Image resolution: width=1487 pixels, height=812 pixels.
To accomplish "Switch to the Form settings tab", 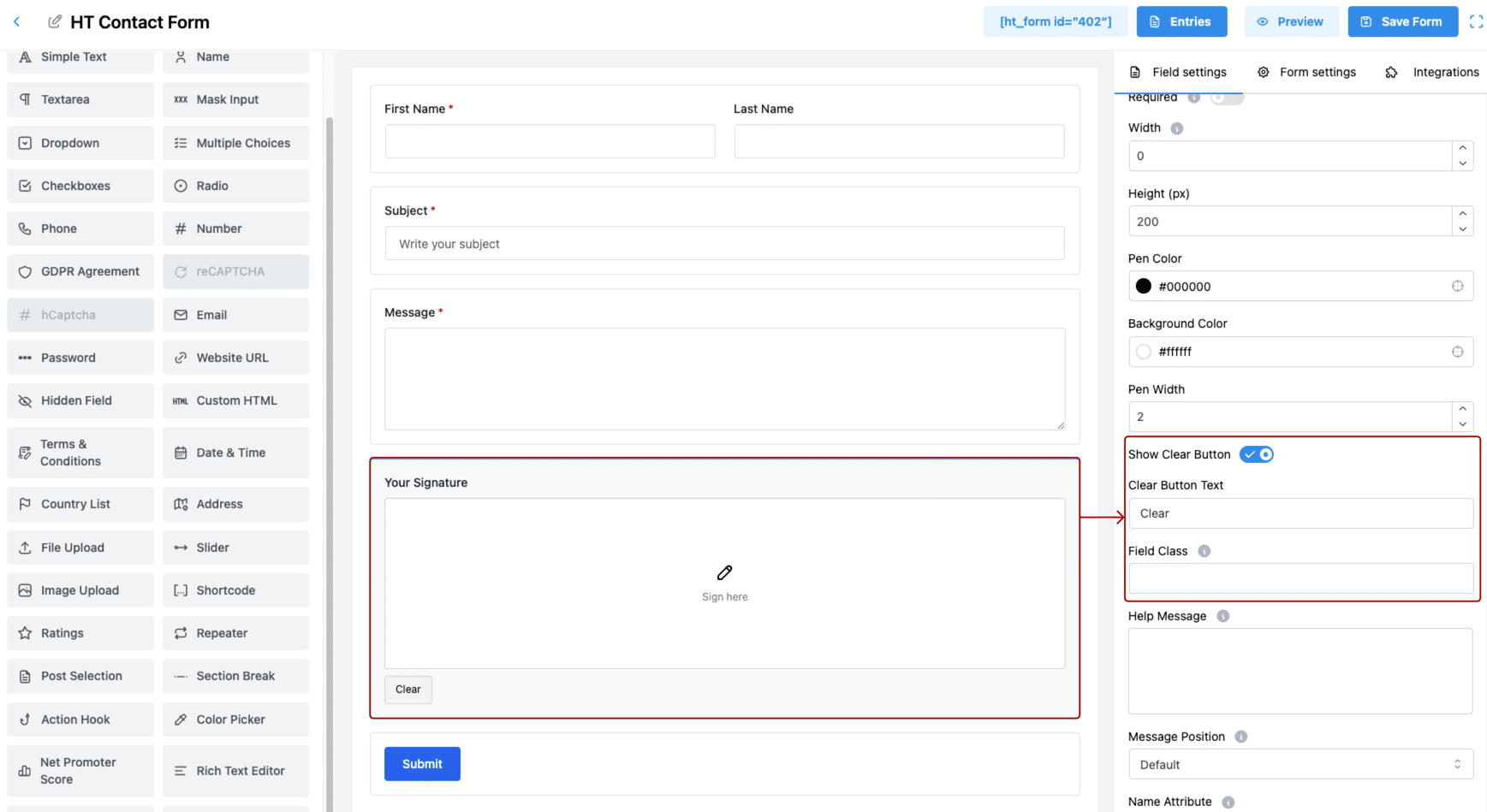I will (x=1306, y=72).
